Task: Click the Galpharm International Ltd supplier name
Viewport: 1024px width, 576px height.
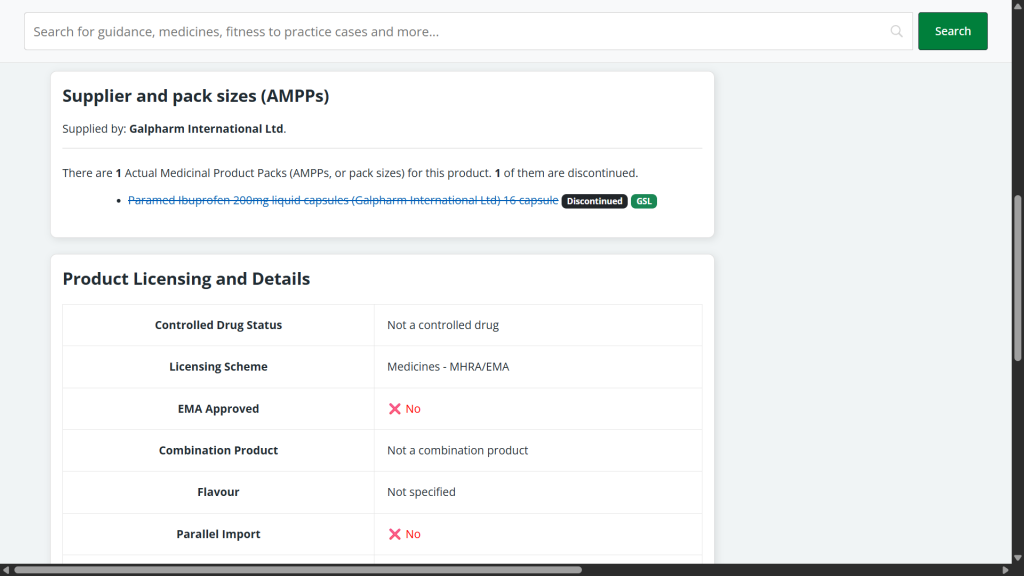Action: pos(206,129)
